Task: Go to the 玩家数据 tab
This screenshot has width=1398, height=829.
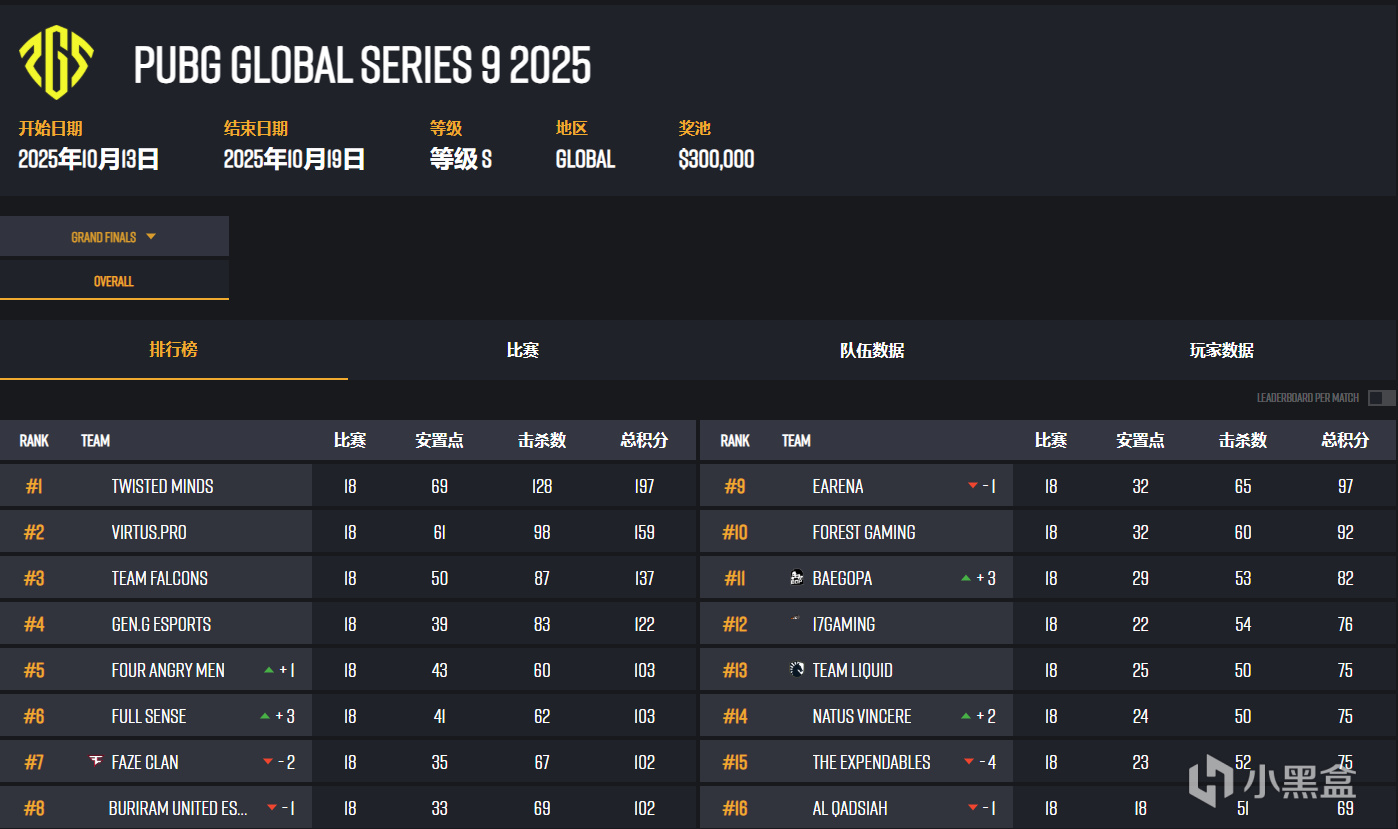Action: coord(1221,350)
